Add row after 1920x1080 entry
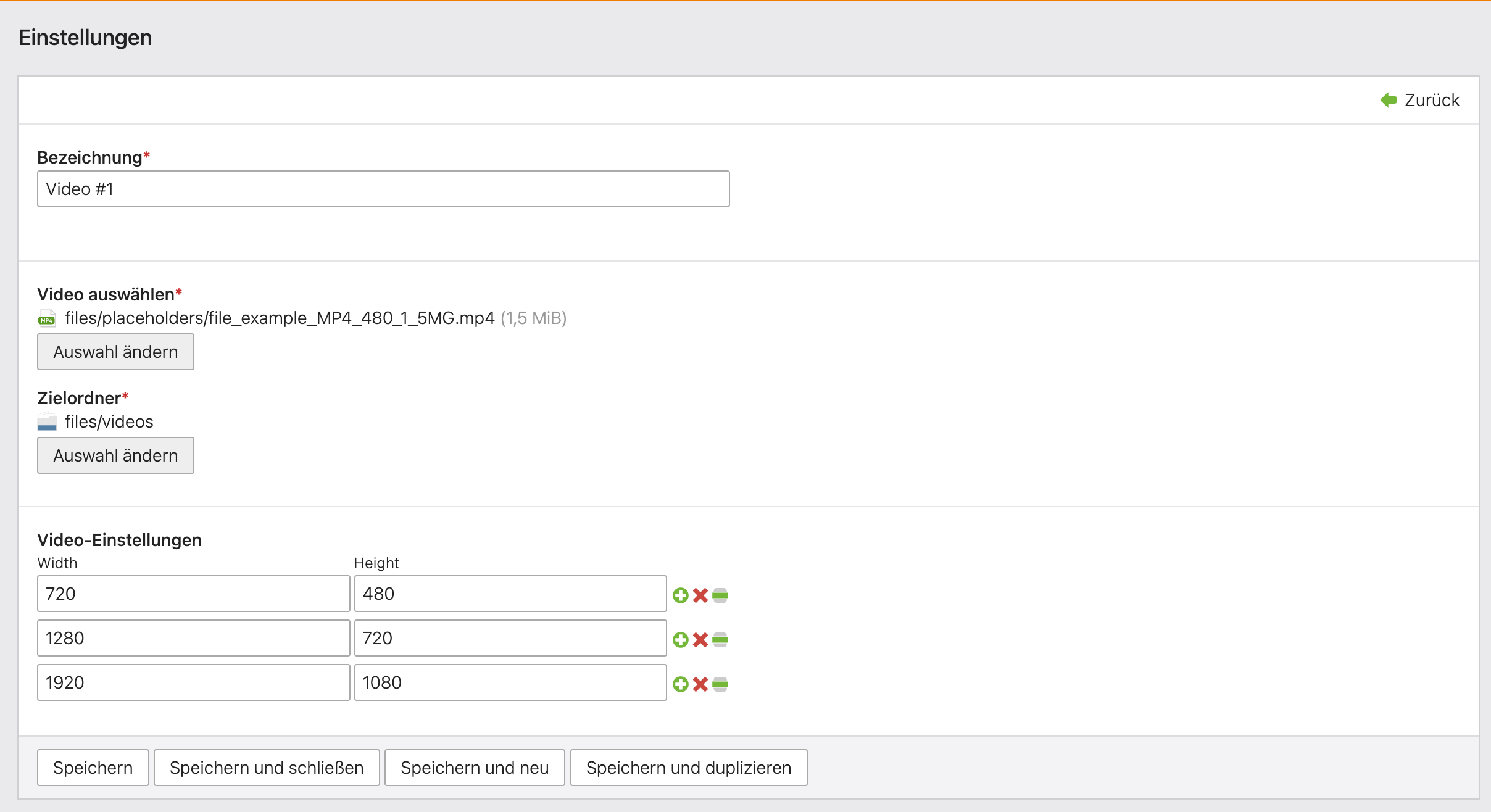The width and height of the screenshot is (1491, 812). [x=680, y=684]
